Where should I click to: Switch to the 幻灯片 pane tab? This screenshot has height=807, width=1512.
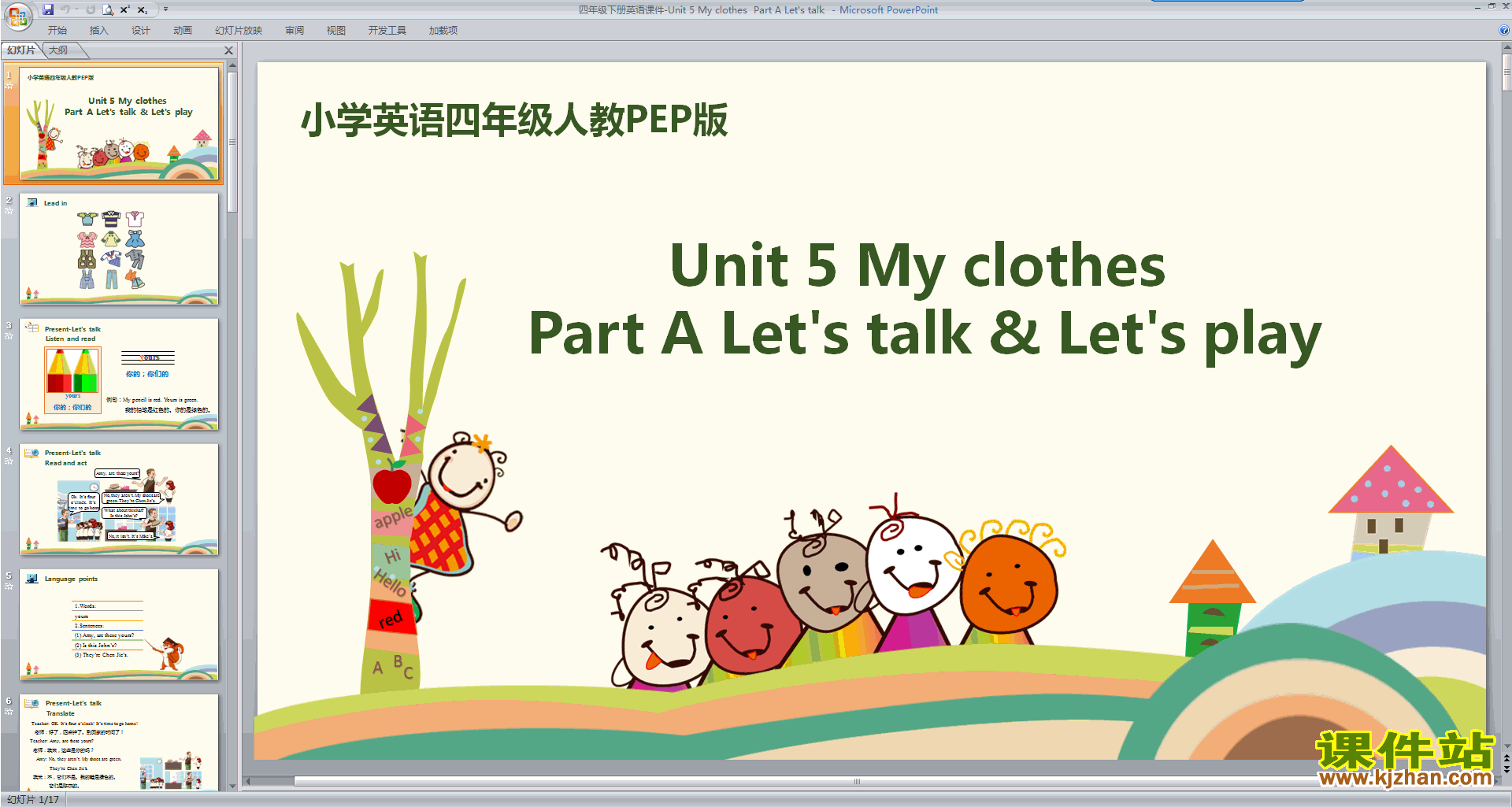pyautogui.click(x=21, y=50)
